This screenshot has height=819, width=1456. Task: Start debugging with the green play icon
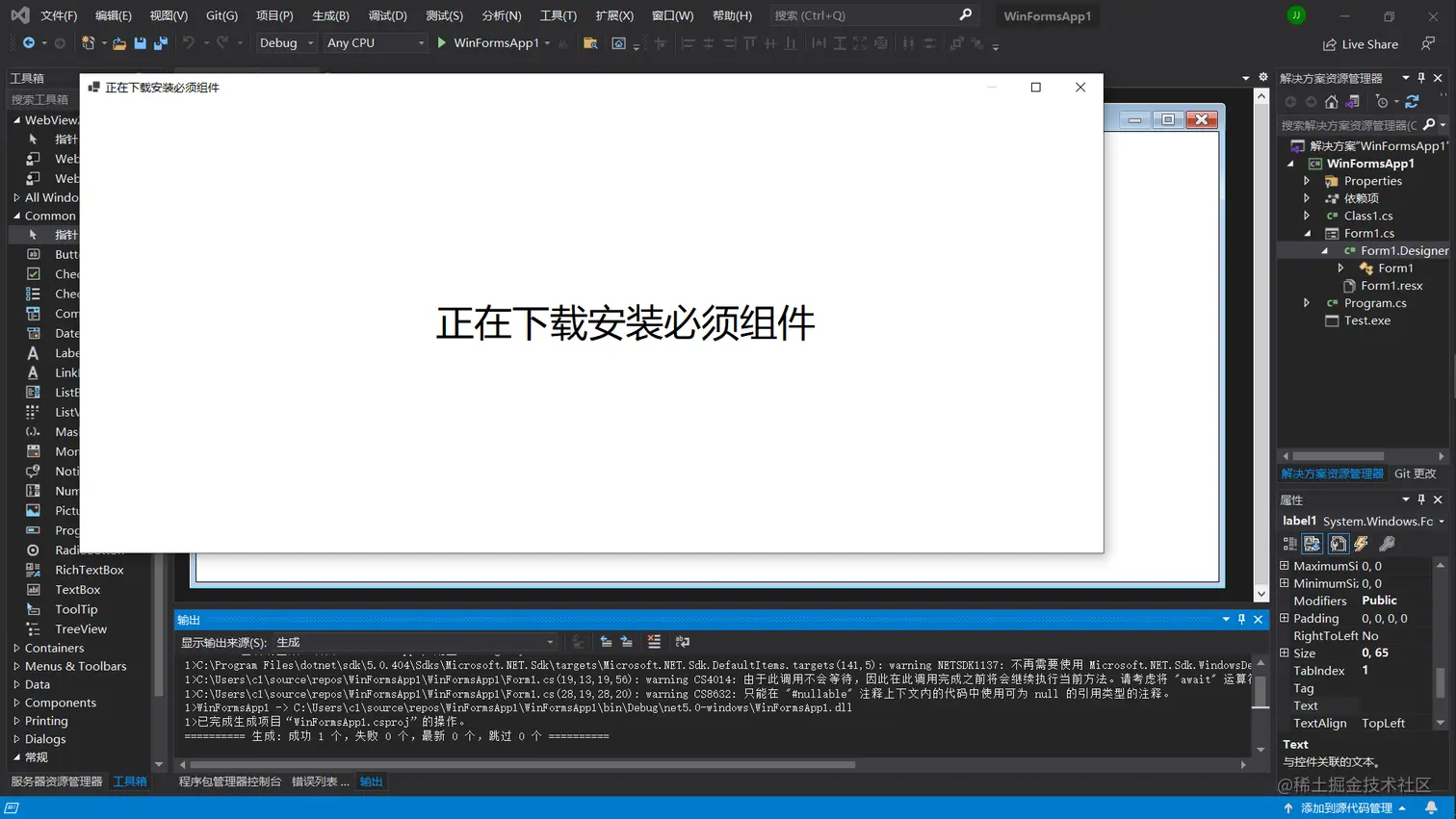click(x=442, y=43)
